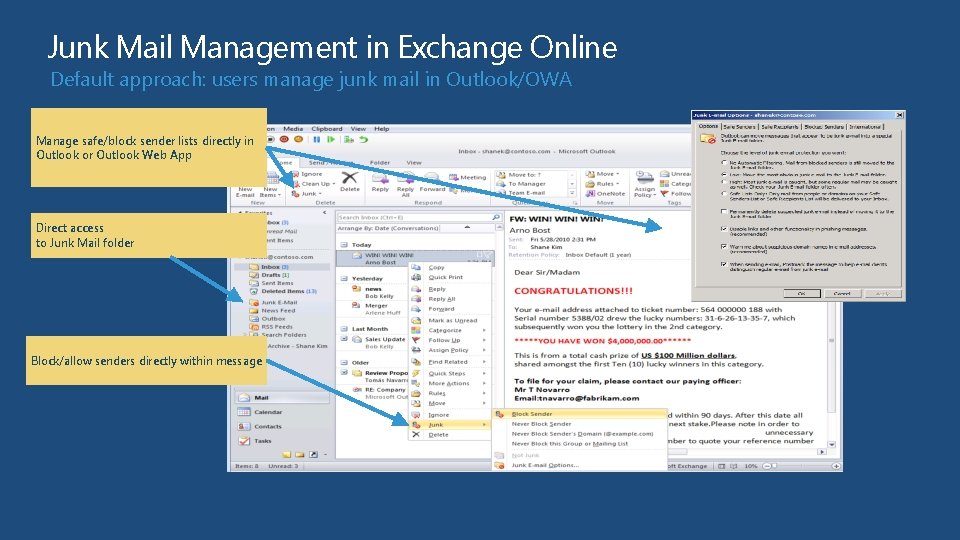960x540 pixels.
Task: Click the Ignore button in Delete group
Action: point(307,174)
